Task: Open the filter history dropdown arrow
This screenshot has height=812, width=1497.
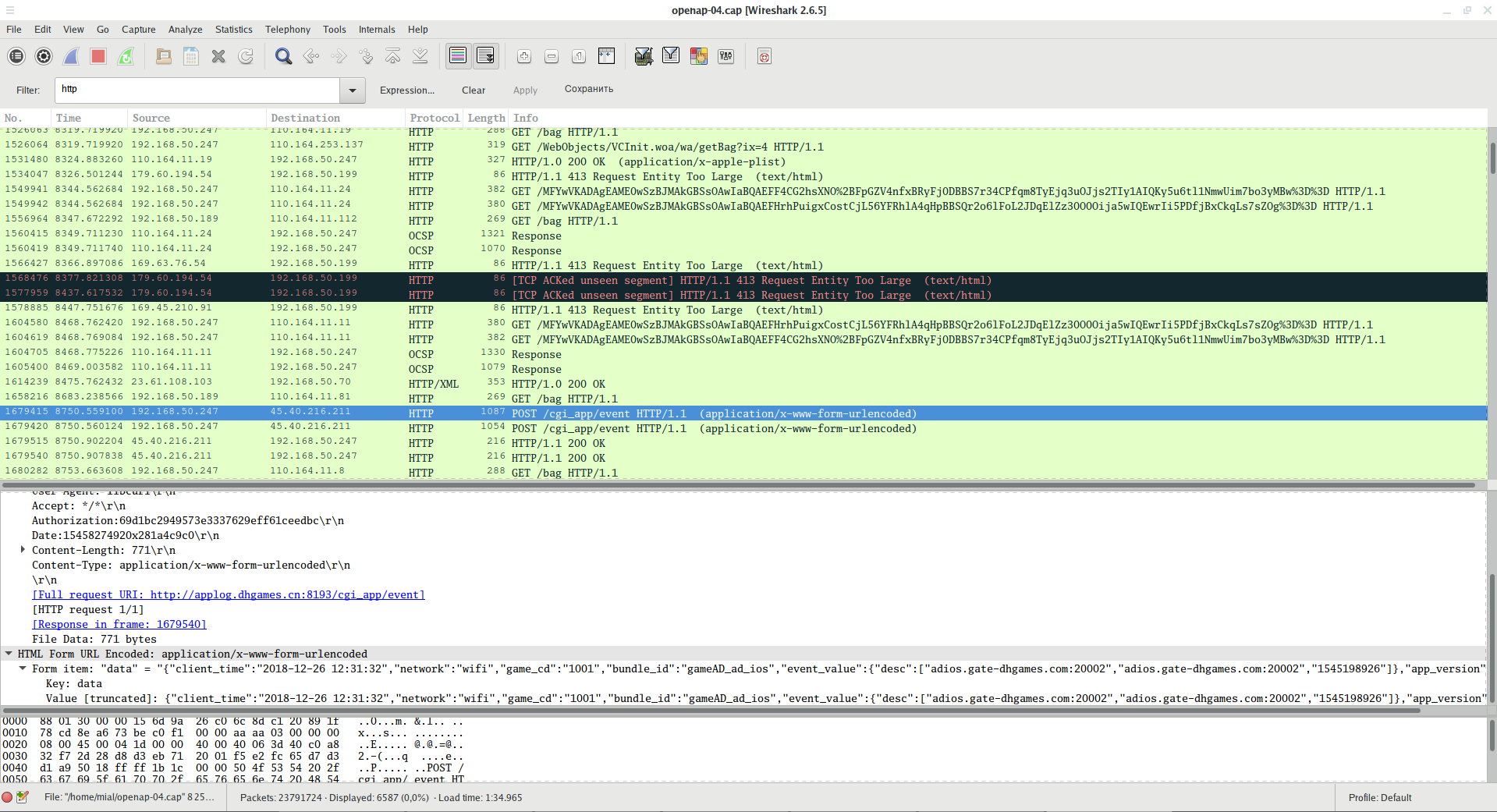Action: point(353,90)
